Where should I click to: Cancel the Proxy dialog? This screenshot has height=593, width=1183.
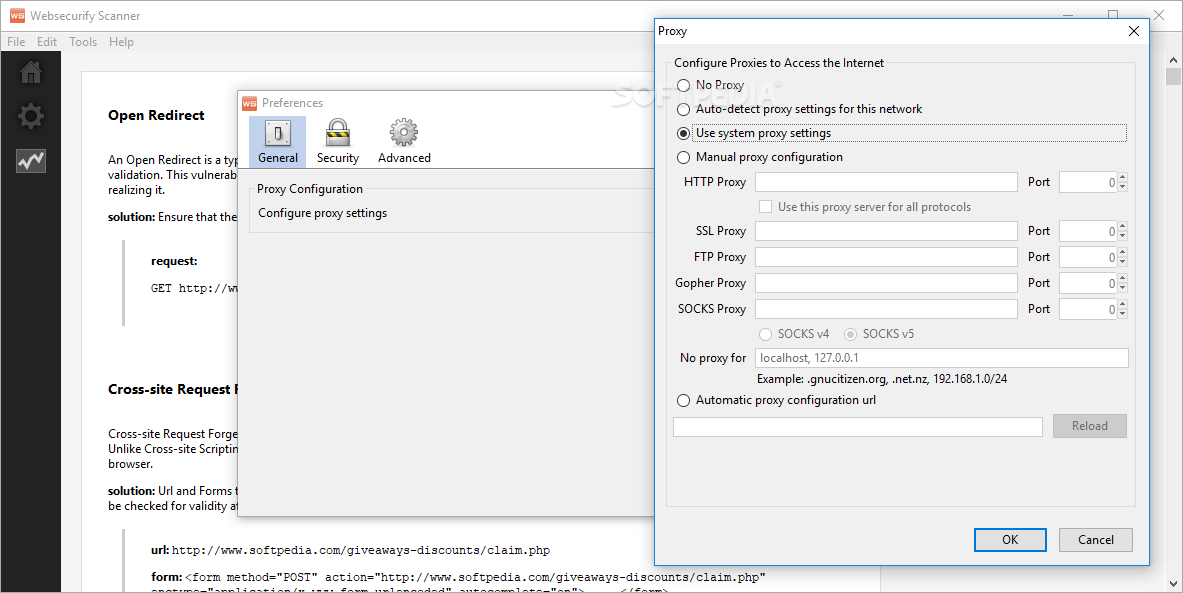pos(1095,539)
